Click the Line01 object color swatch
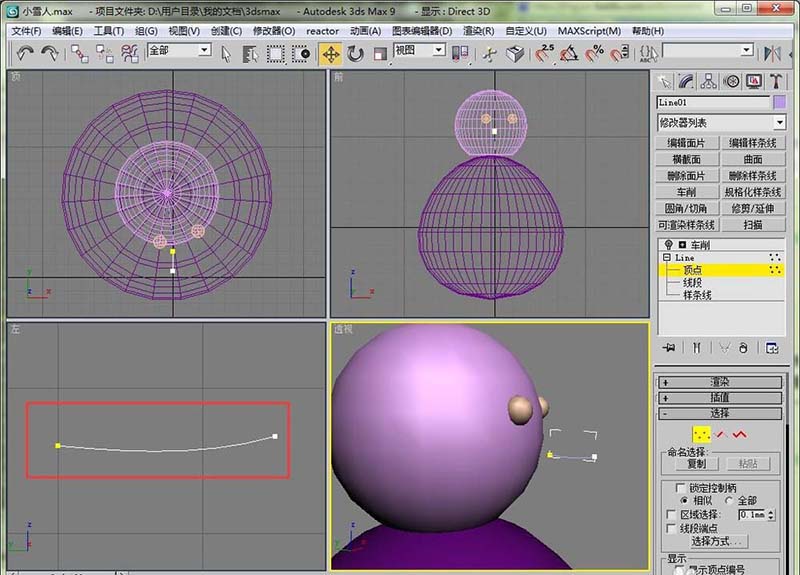 [780, 102]
